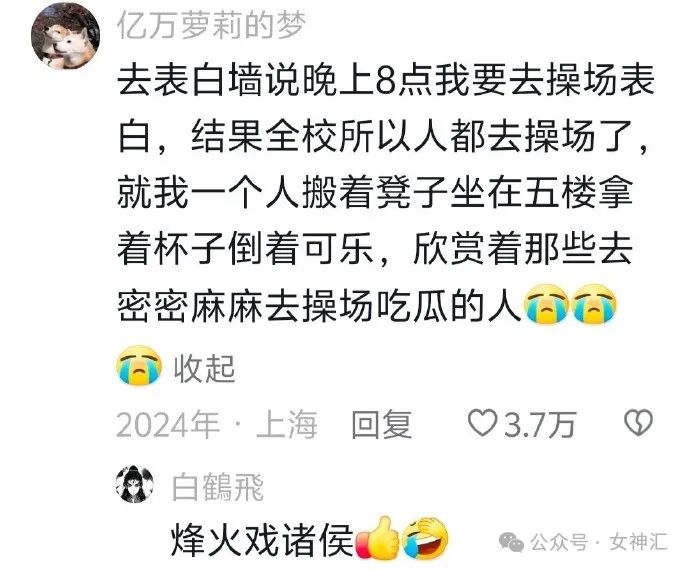Like the comment with the heart icon
The image size is (690, 570).
click(483, 423)
